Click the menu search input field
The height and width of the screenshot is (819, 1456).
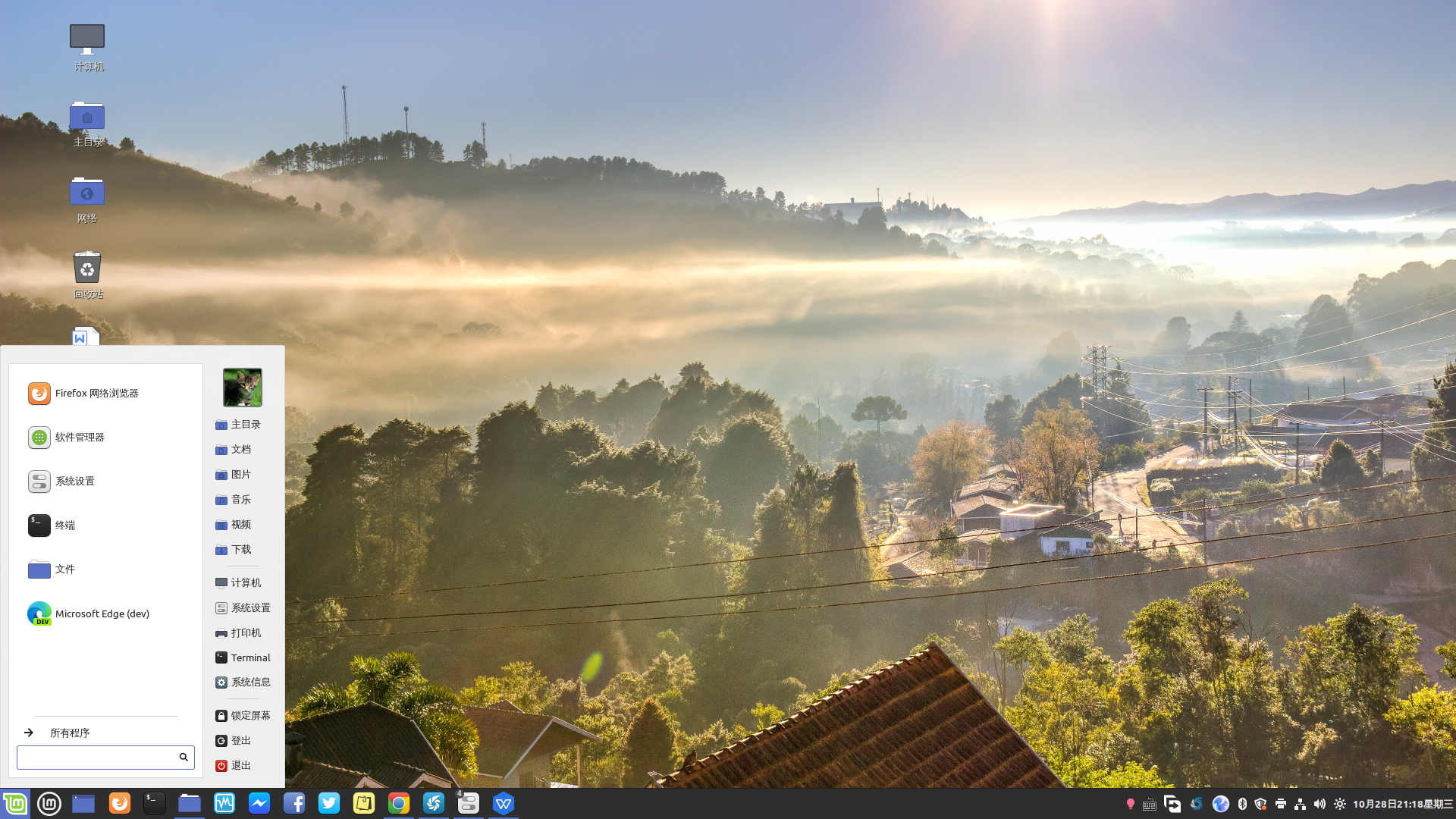pos(105,757)
